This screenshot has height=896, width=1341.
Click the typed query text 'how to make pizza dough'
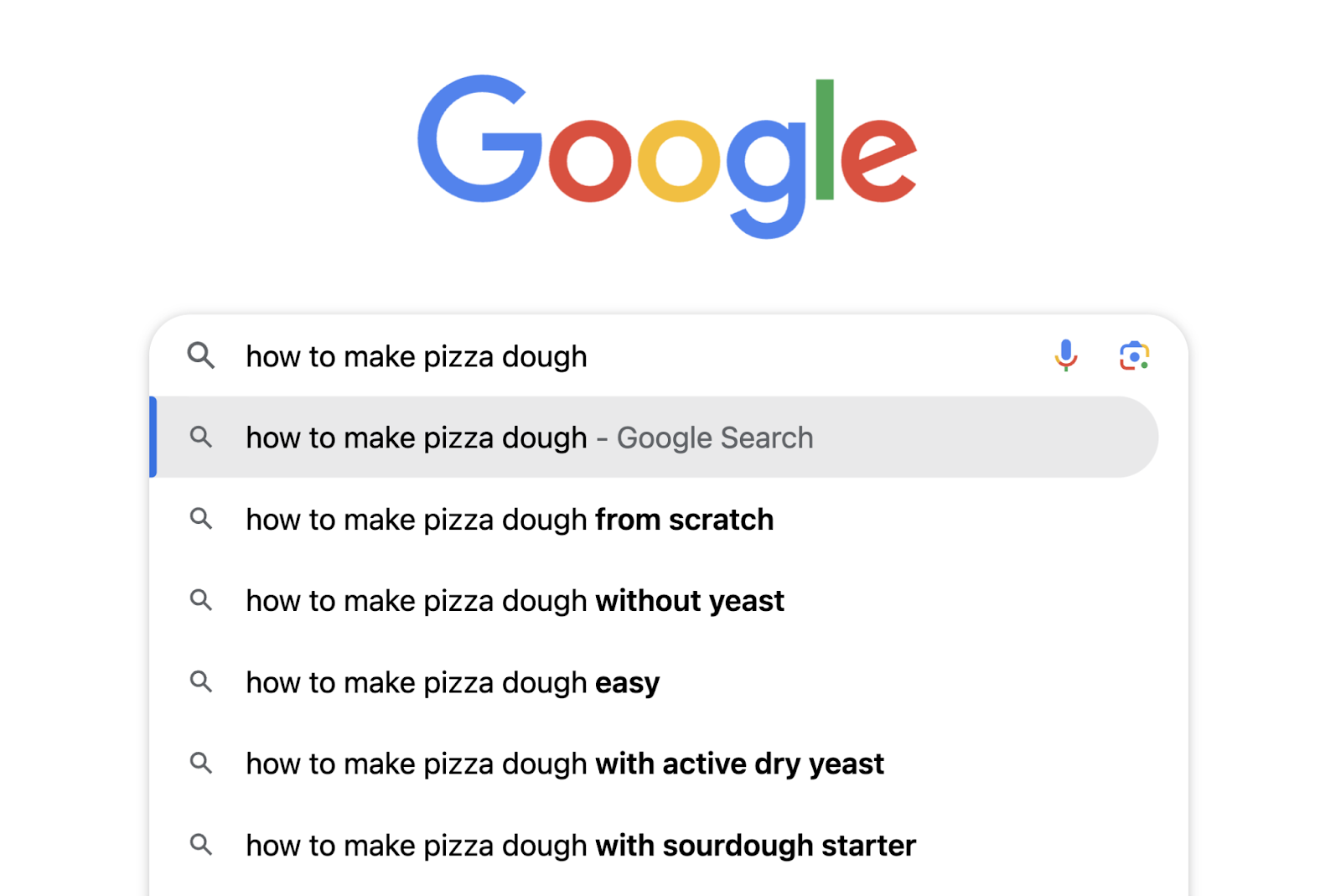coord(415,355)
